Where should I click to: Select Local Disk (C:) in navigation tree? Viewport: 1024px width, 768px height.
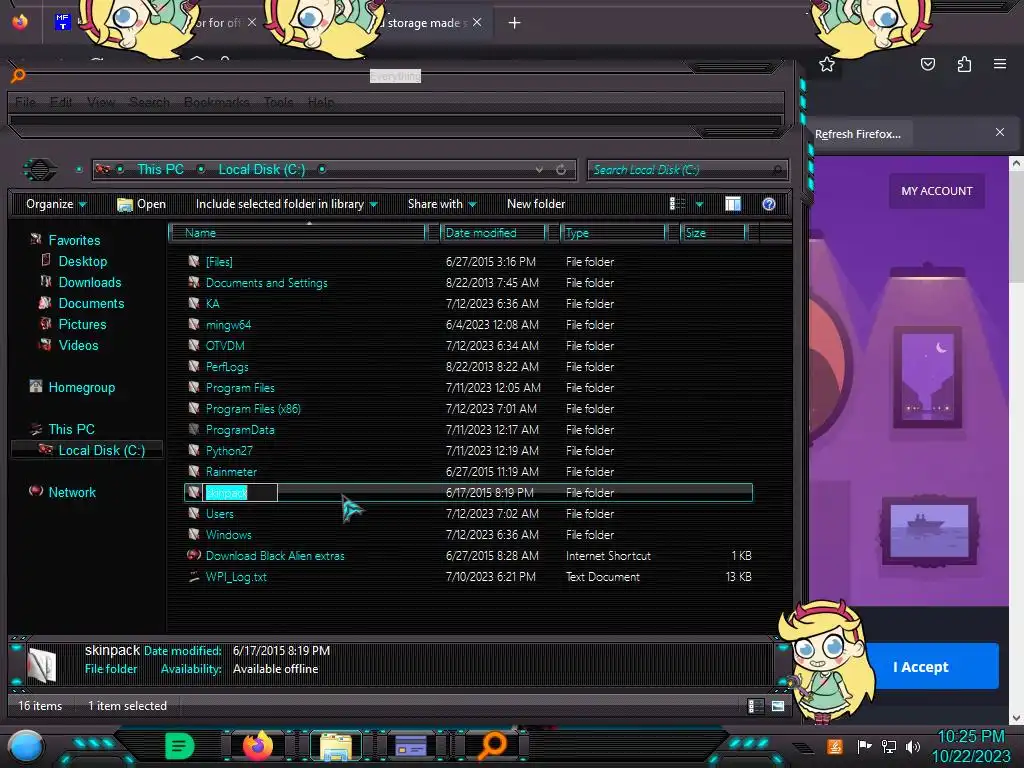click(x=101, y=450)
